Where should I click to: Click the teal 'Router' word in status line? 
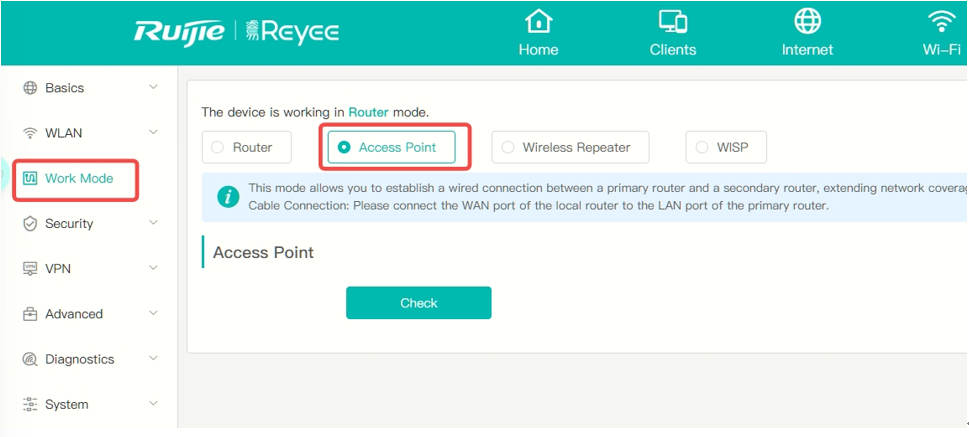tap(369, 112)
